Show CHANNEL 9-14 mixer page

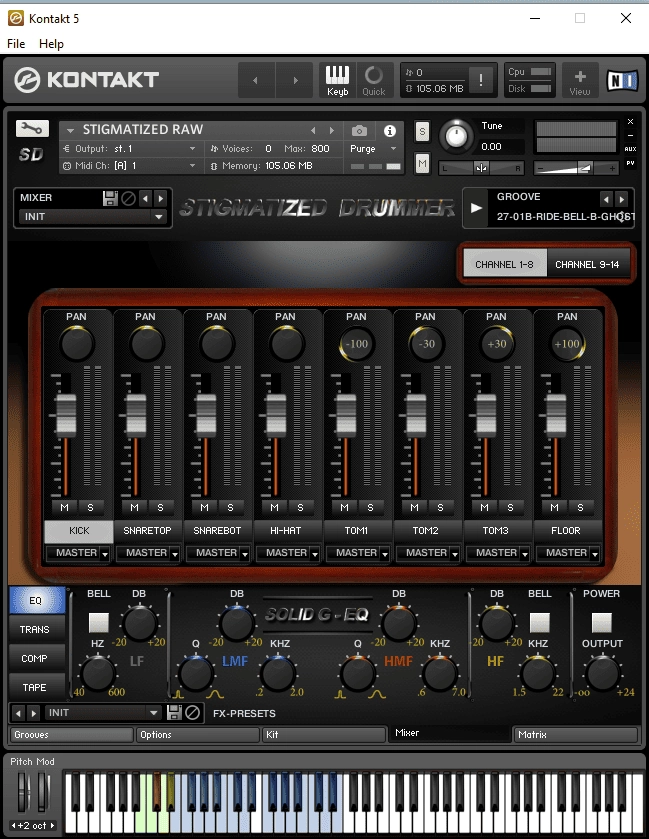[x=587, y=264]
